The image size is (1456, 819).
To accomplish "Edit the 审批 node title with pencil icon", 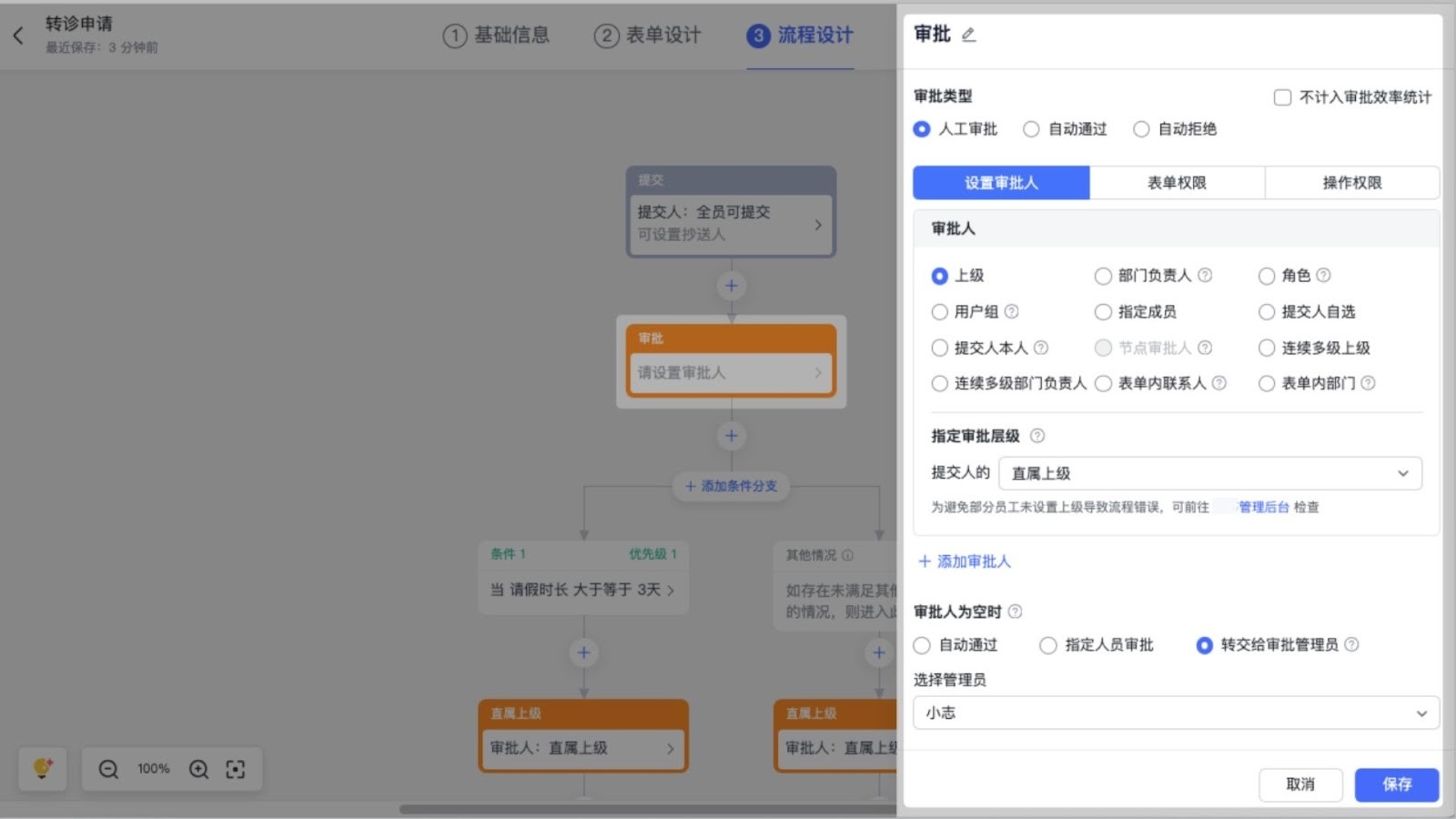I will (968, 35).
